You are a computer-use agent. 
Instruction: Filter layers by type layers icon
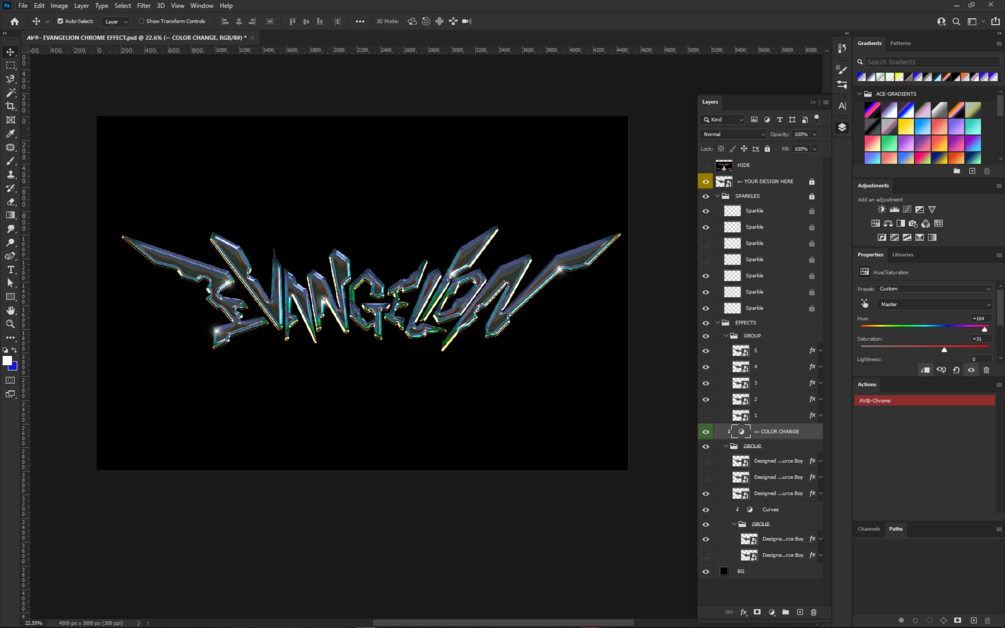coord(779,119)
